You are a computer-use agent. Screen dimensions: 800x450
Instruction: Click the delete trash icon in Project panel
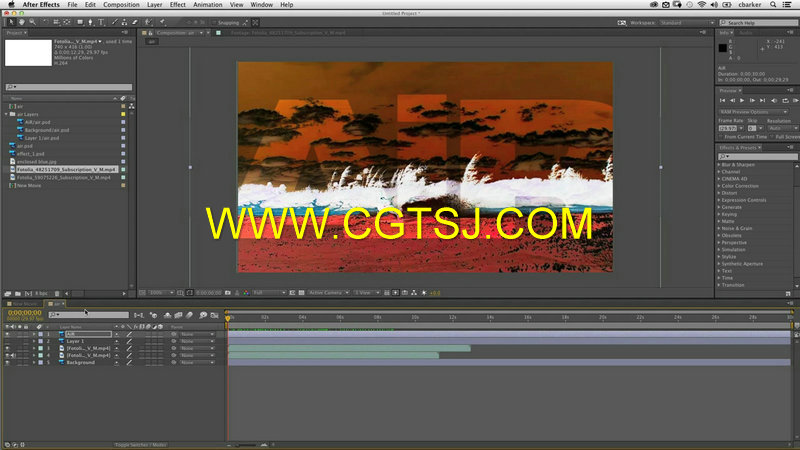click(x=57, y=293)
